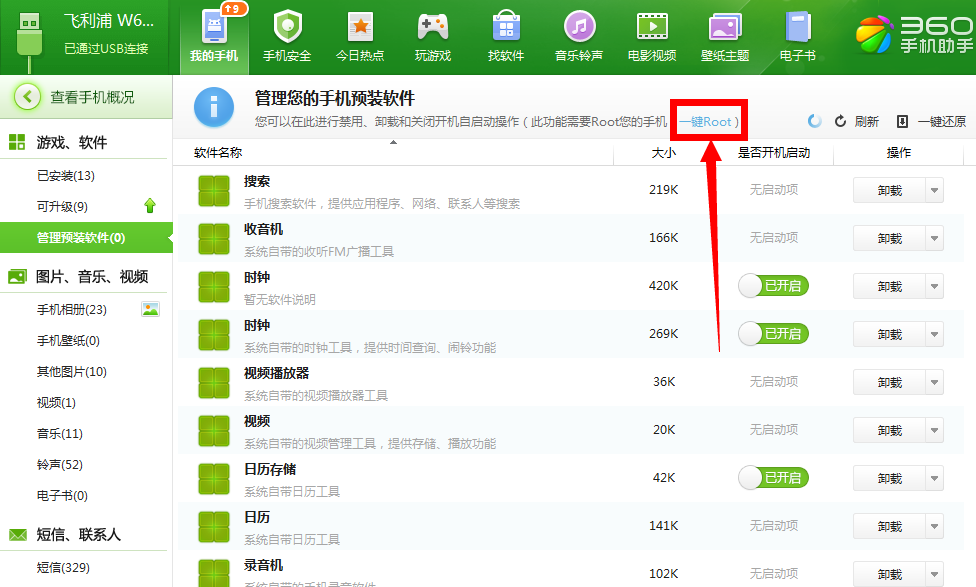Open the 电子书 ebook section
Viewport: 976px width, 587px height.
tap(798, 30)
